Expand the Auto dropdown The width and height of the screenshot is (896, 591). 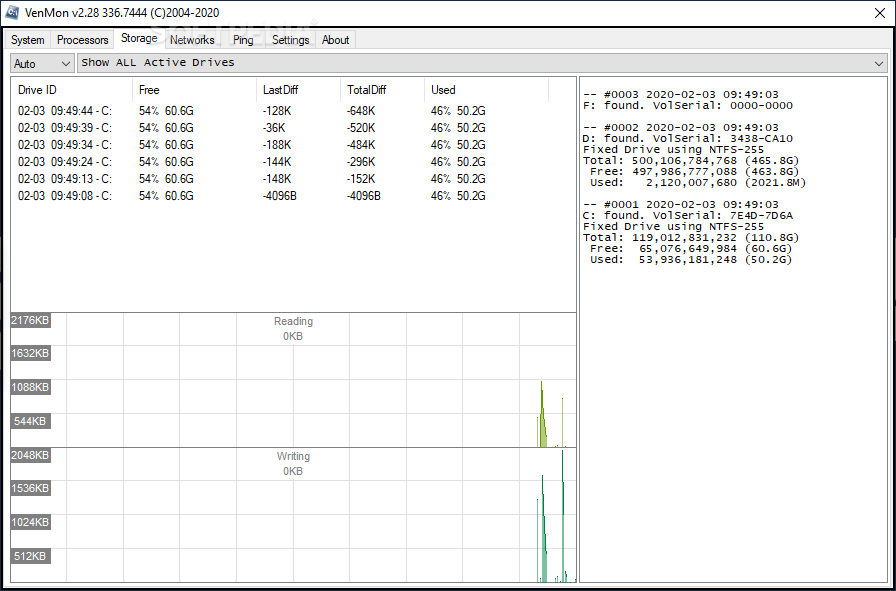point(42,63)
